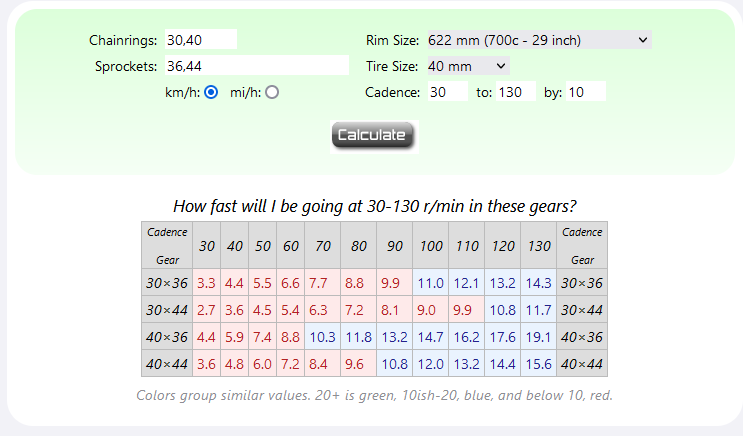Select the mi/h radio button

(x=272, y=92)
